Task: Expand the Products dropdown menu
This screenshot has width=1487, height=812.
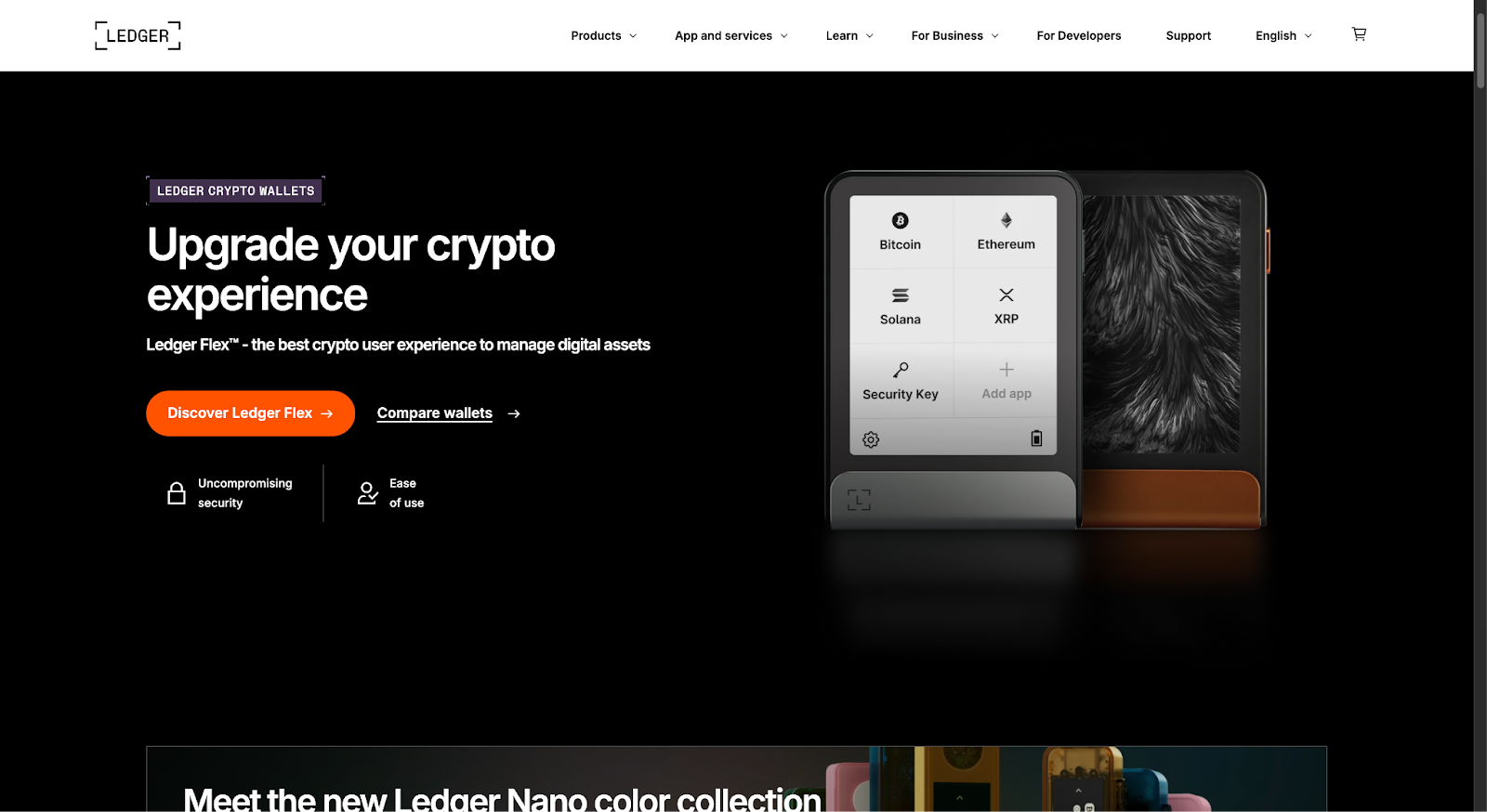Action: tap(604, 35)
